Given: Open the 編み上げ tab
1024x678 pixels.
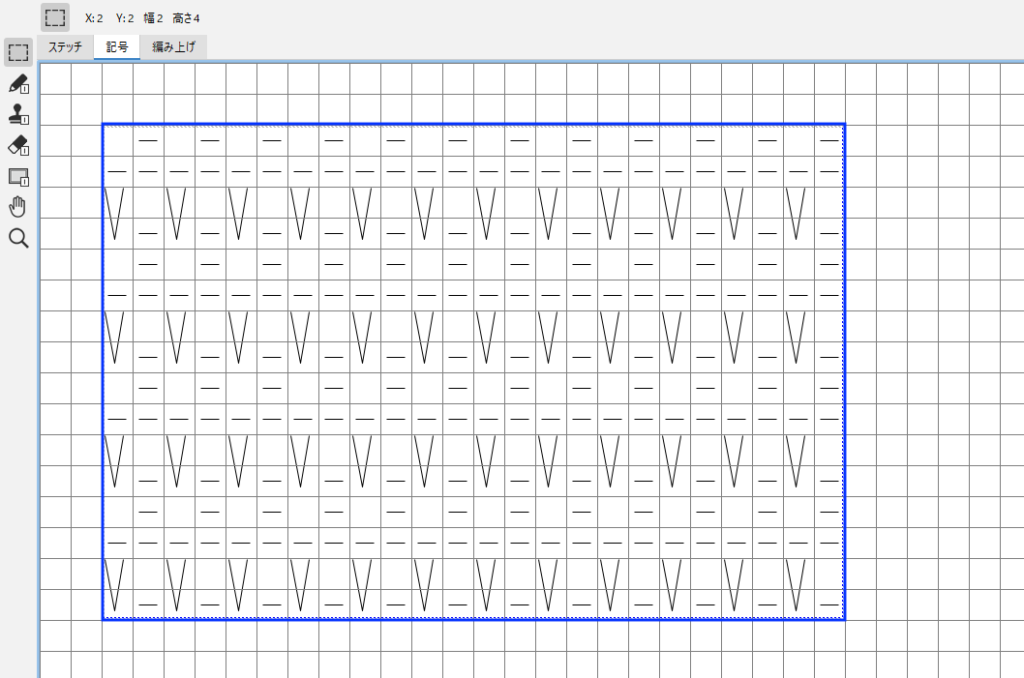Looking at the screenshot, I should click(174, 47).
